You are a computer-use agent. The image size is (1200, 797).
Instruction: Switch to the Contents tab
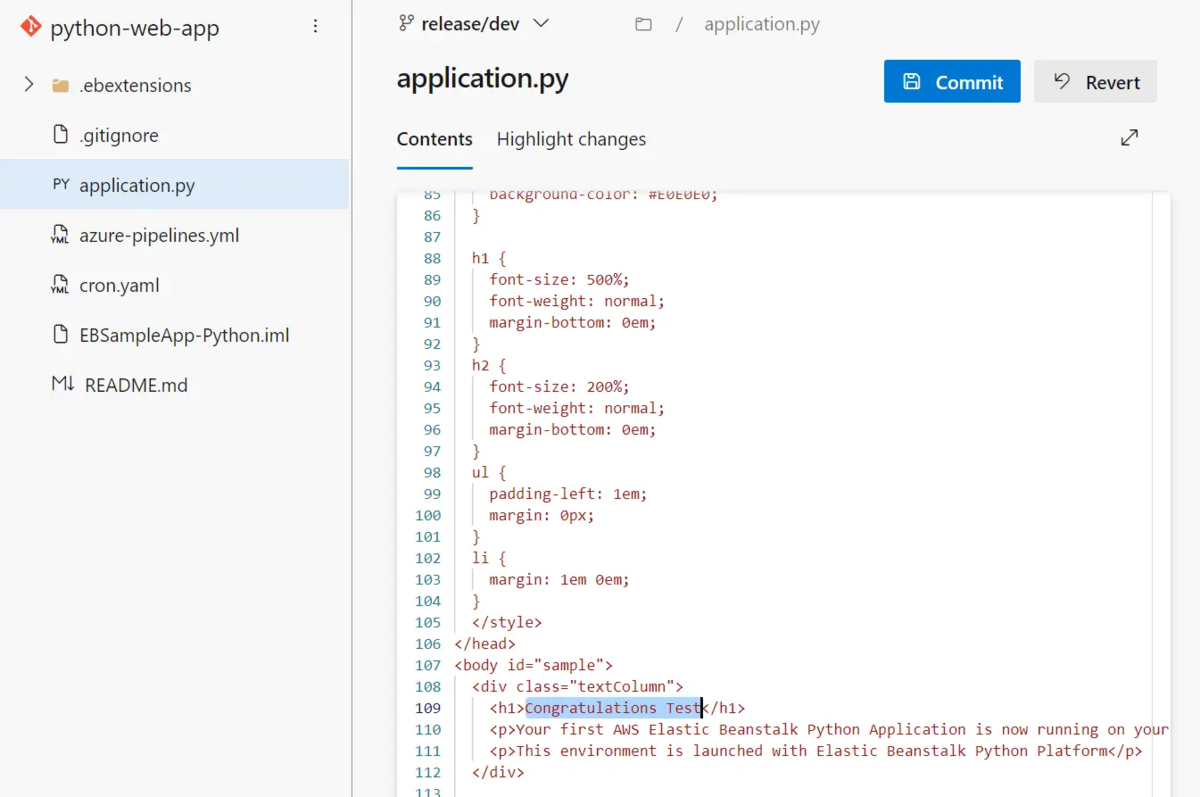click(x=434, y=139)
